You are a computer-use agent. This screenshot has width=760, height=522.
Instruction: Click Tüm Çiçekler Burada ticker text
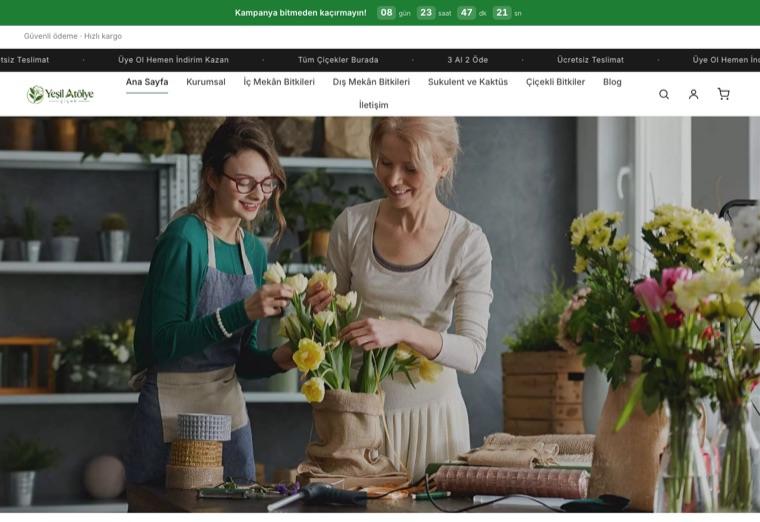338,60
